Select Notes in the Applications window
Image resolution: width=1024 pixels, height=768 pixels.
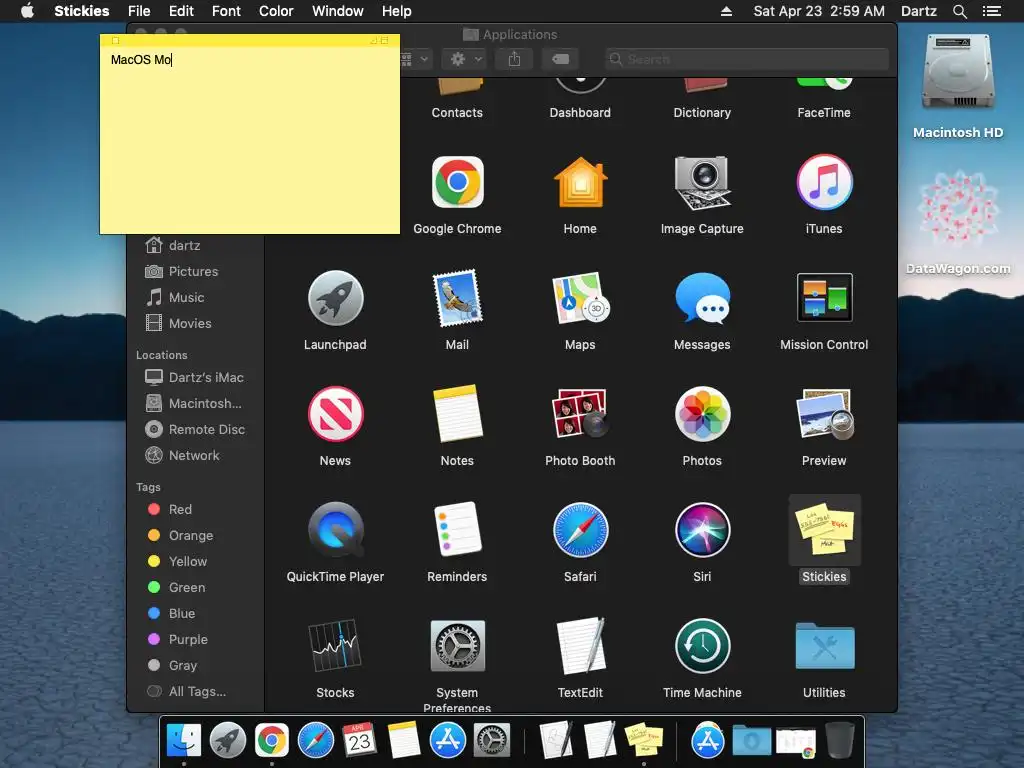pos(457,414)
